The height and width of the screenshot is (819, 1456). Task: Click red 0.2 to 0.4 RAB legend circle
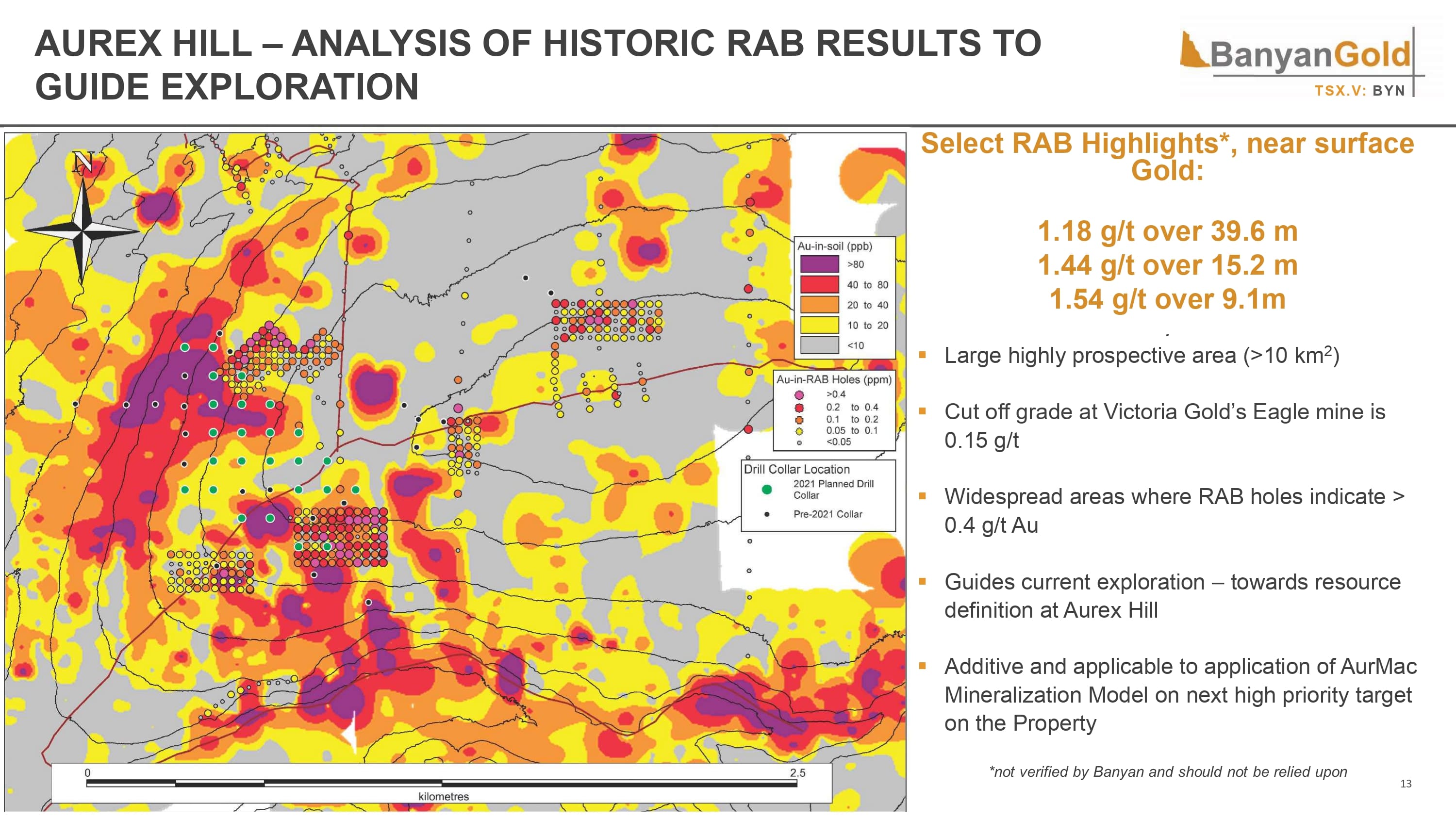(x=799, y=408)
